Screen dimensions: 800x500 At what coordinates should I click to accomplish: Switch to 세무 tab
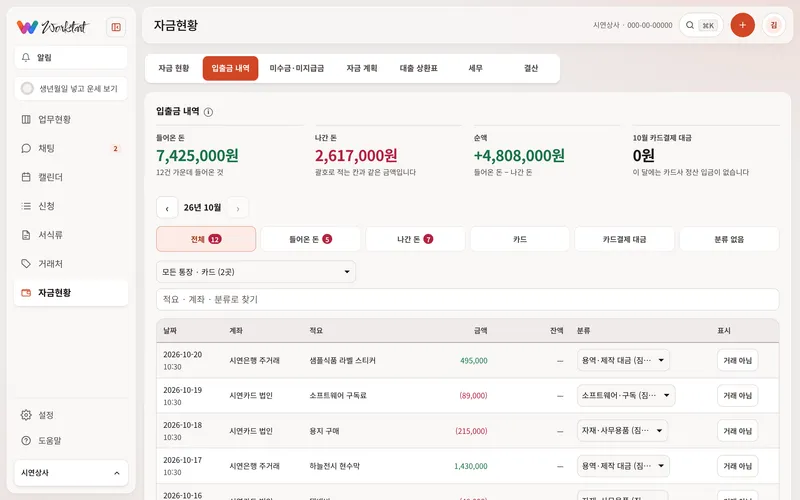(476, 68)
